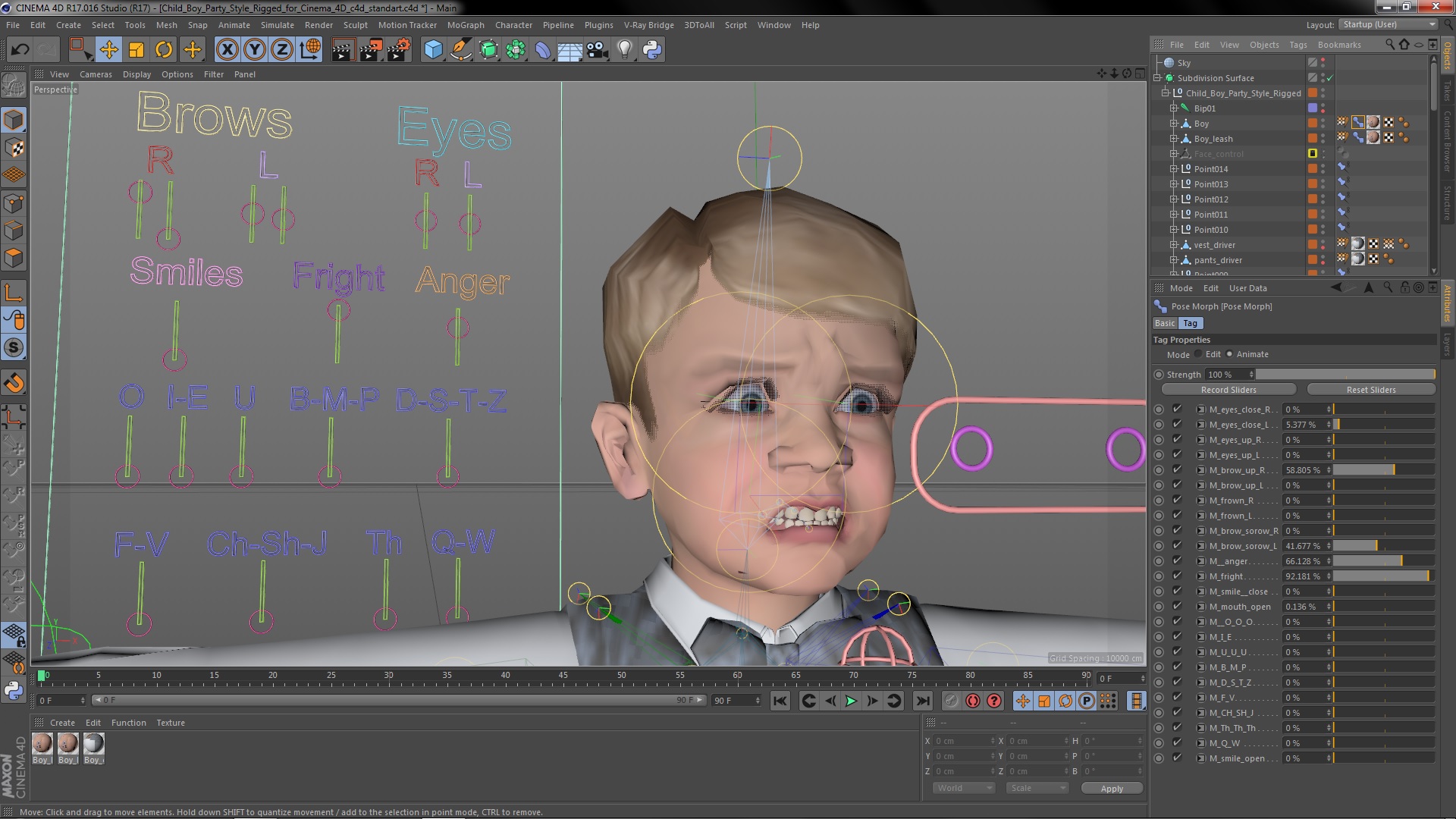Play the animation forward
The height and width of the screenshot is (819, 1456).
[x=851, y=701]
